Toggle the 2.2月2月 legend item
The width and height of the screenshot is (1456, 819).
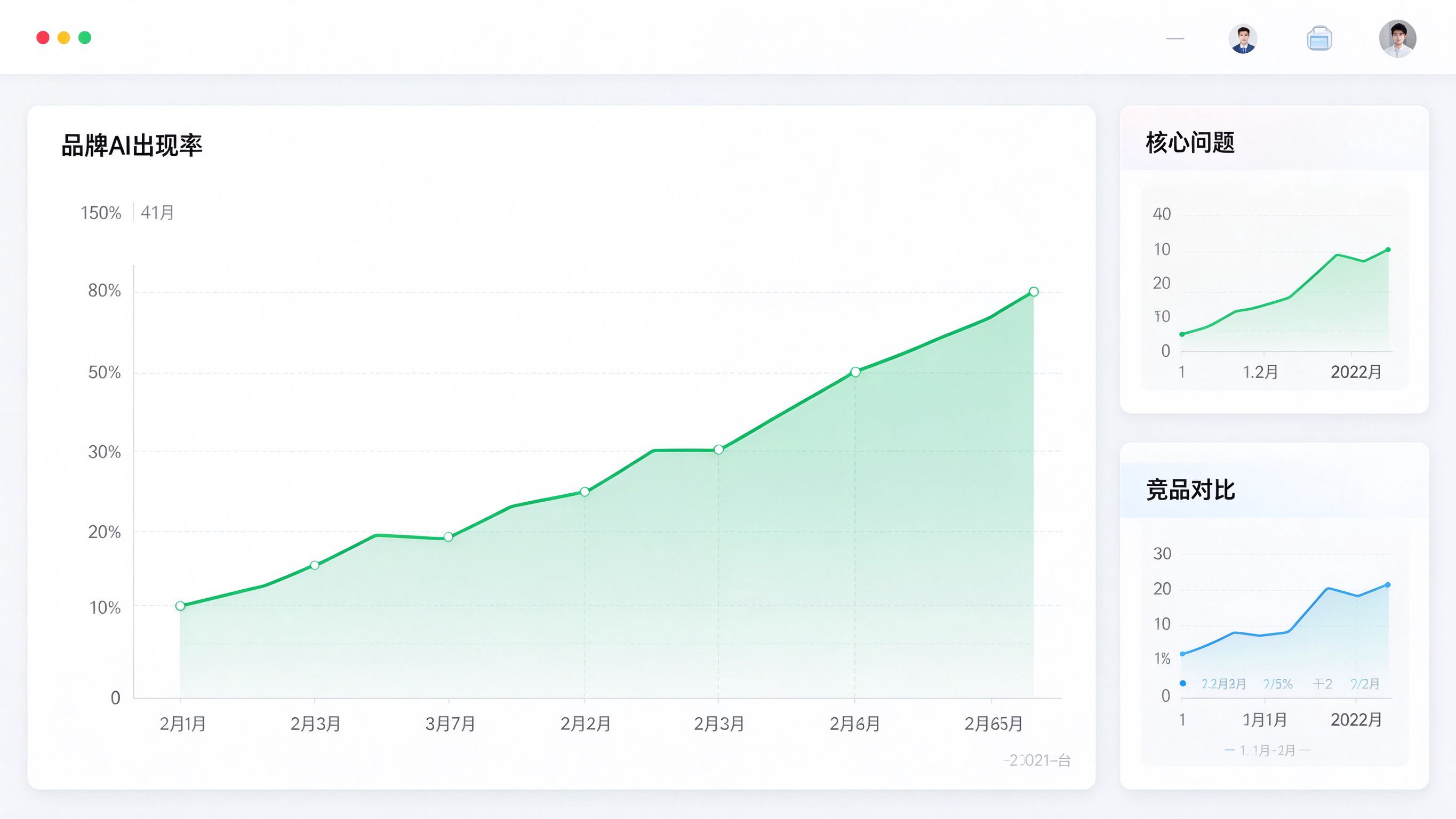coord(1223,684)
